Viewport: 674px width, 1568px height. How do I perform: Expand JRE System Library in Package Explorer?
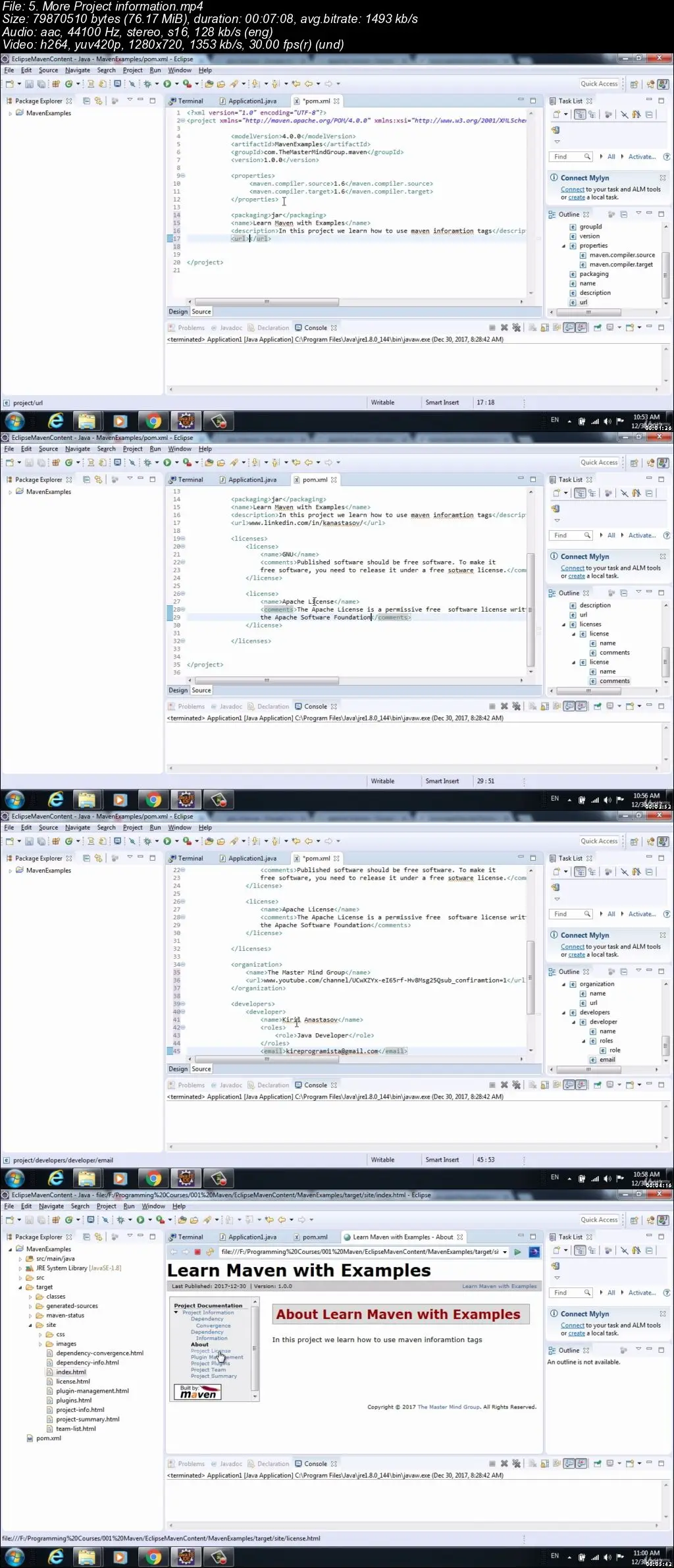[20, 1268]
